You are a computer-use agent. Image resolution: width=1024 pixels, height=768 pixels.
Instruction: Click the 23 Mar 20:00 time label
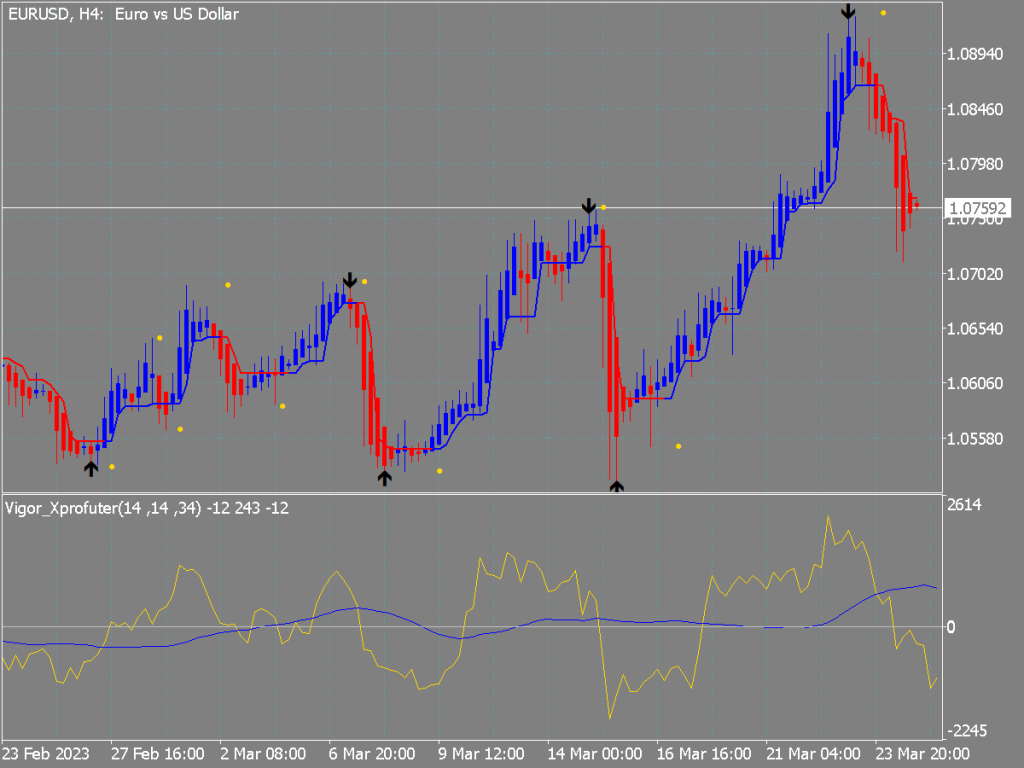click(x=922, y=754)
